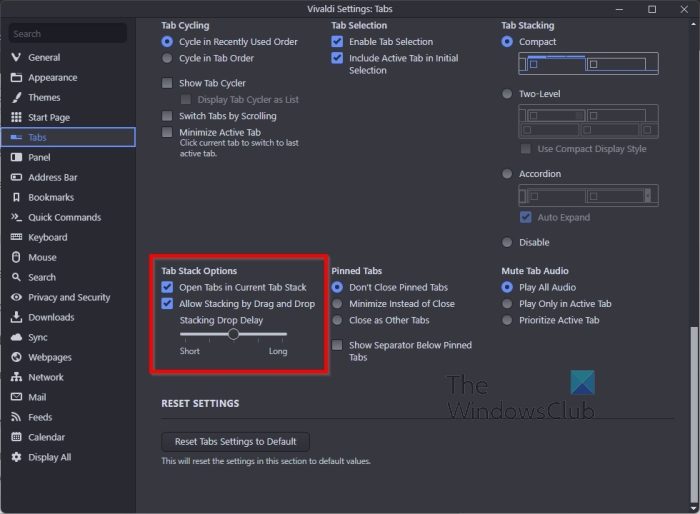The width and height of the screenshot is (700, 514).
Task: Click the Webpages globe icon
Action: [16, 357]
